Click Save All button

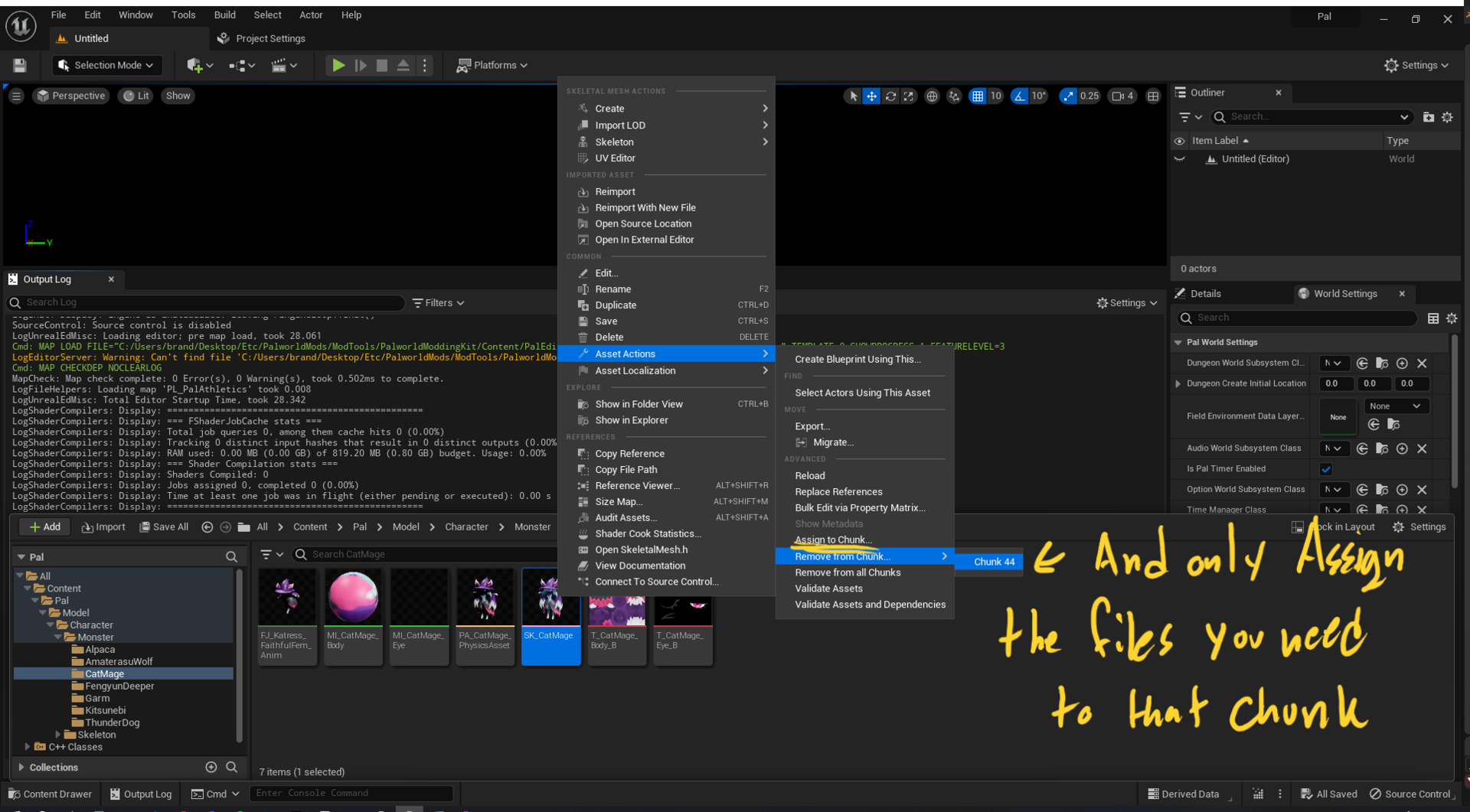point(164,527)
